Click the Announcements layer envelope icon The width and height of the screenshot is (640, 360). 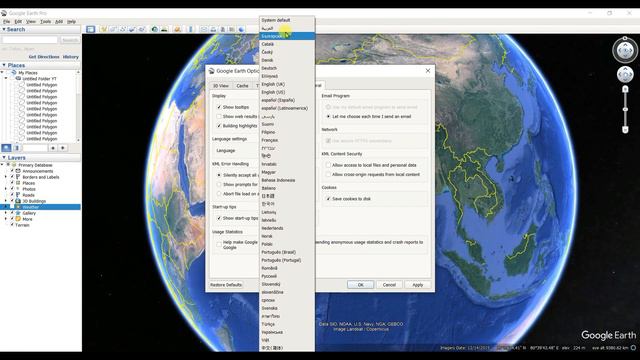(18, 171)
